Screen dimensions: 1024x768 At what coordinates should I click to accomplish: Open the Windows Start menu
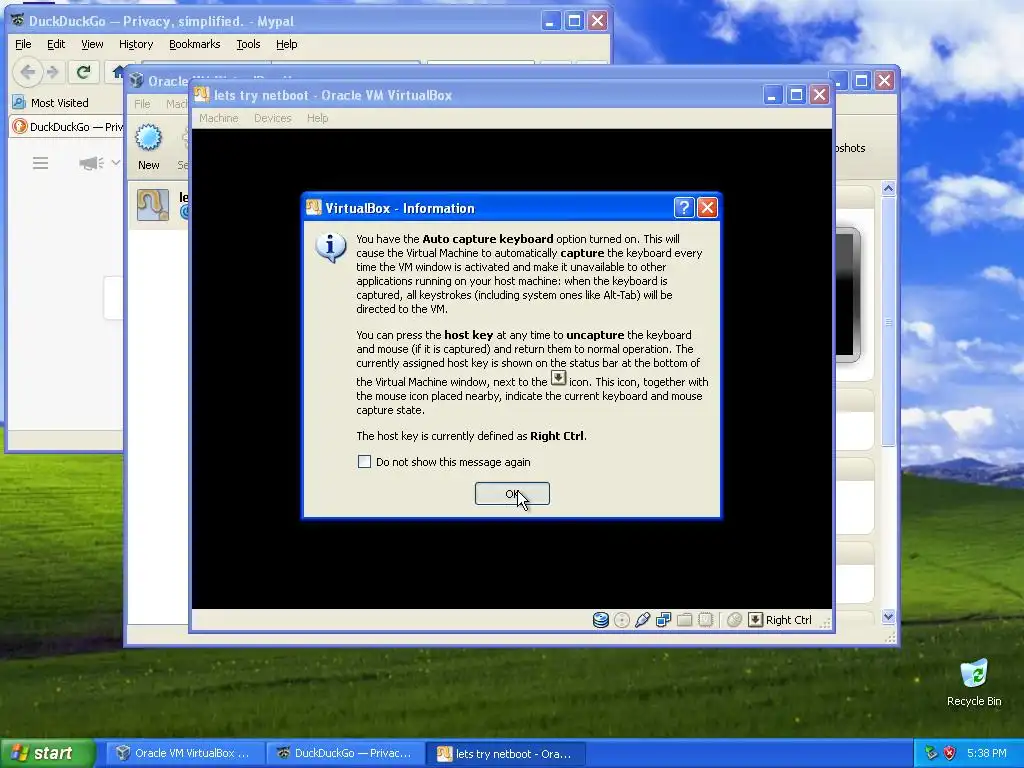pyautogui.click(x=48, y=753)
